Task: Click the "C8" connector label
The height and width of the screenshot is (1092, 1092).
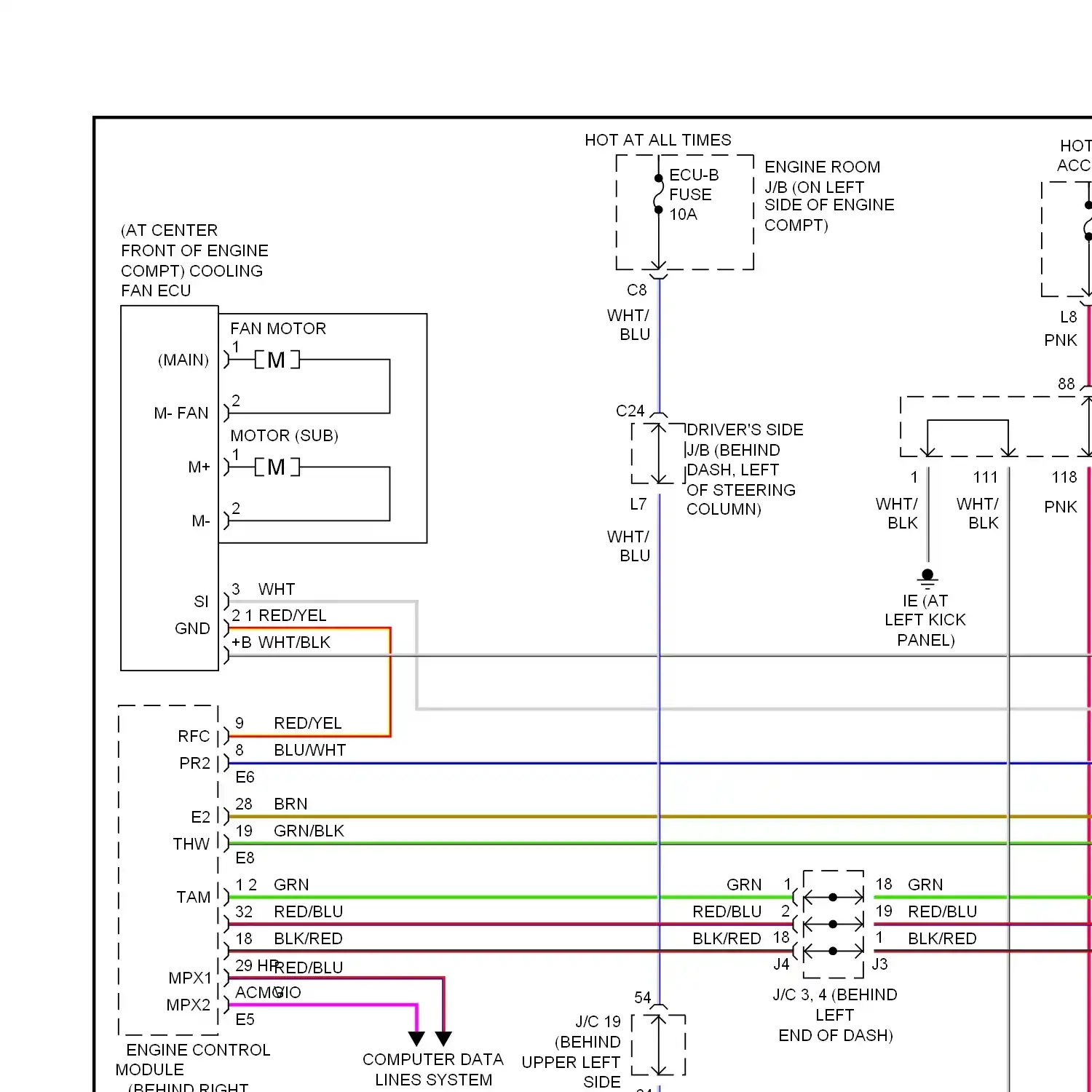Action: 637,290
